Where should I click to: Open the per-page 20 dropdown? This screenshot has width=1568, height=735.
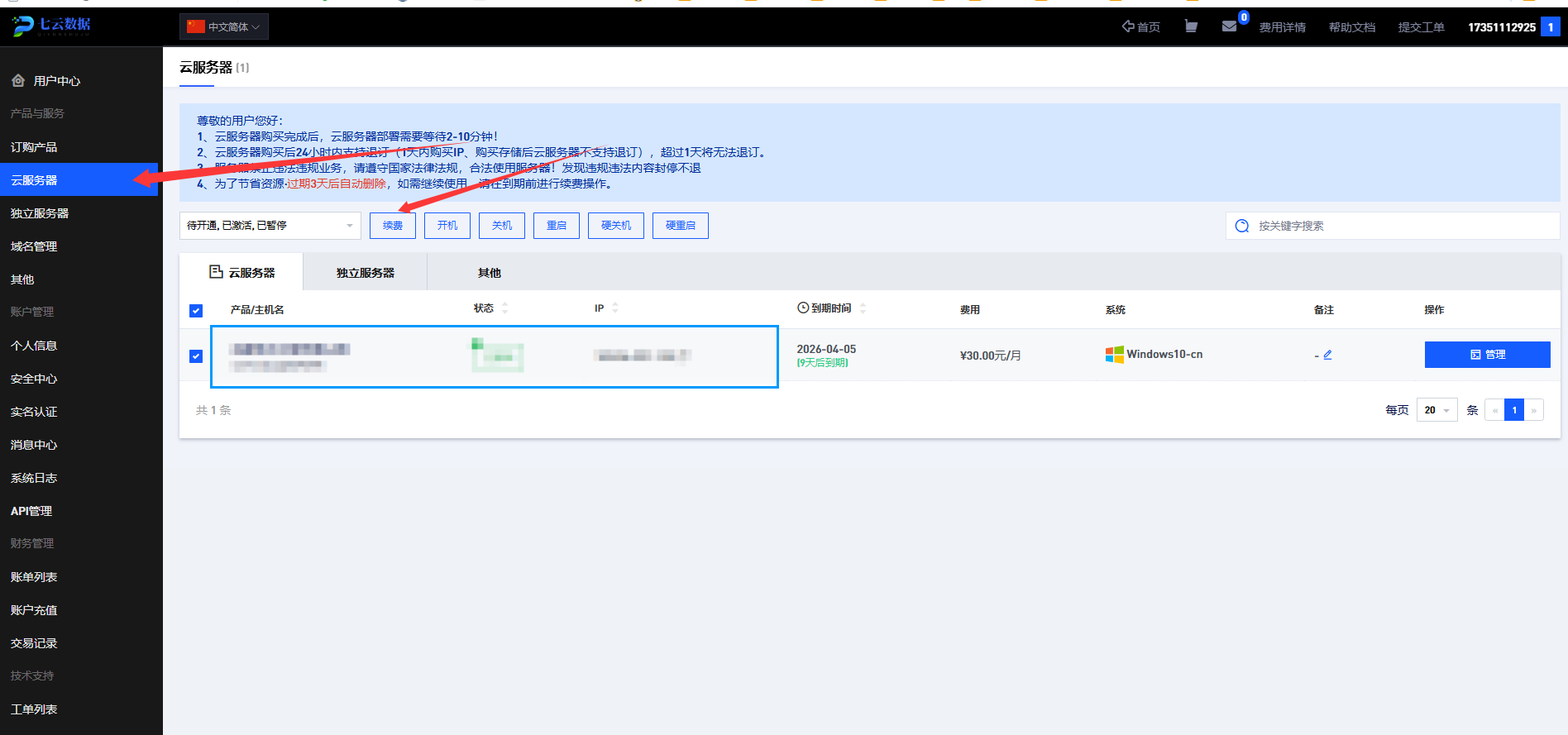click(1437, 410)
